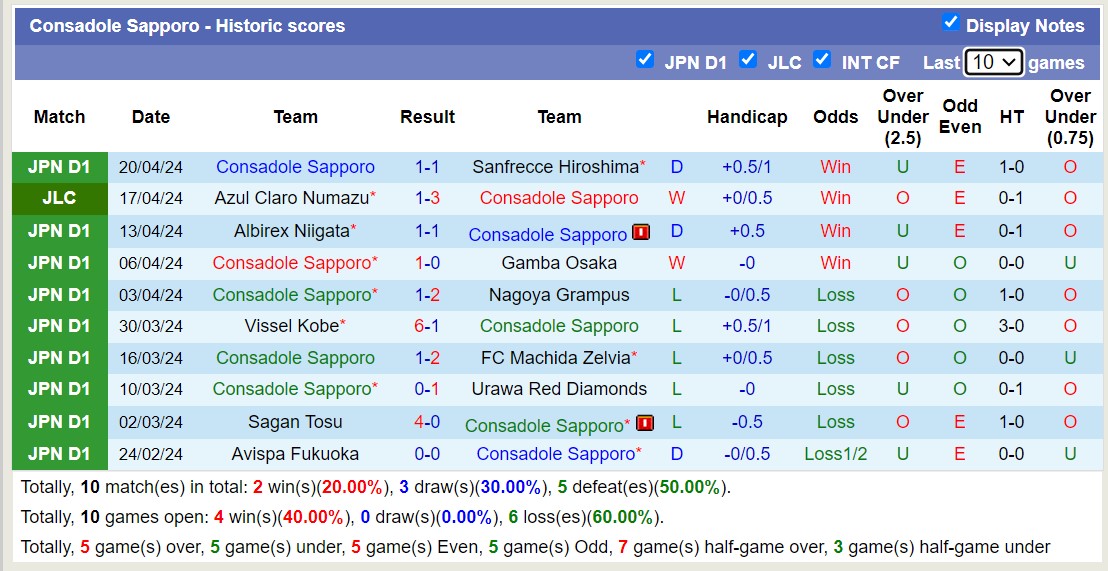Click red card icon in Sagan Tosu row
The width and height of the screenshot is (1108, 571).
(645, 423)
